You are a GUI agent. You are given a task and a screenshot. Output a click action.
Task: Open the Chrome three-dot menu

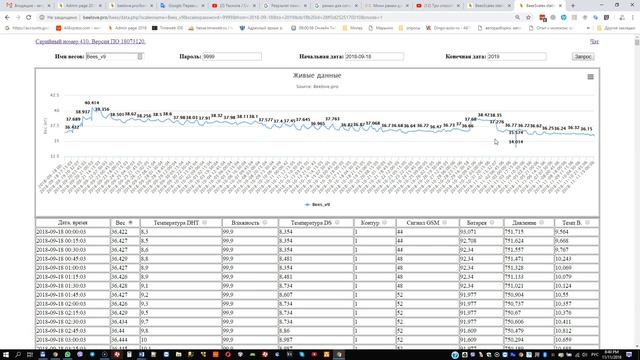[633, 18]
